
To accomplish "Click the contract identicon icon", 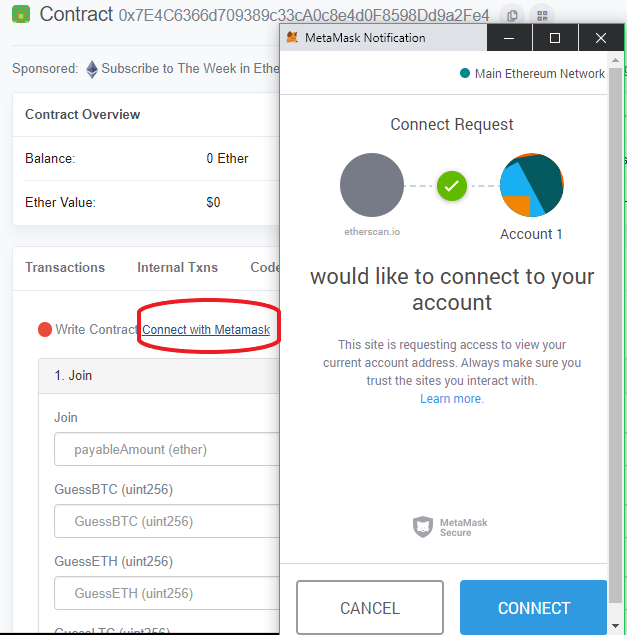I will [x=21, y=14].
